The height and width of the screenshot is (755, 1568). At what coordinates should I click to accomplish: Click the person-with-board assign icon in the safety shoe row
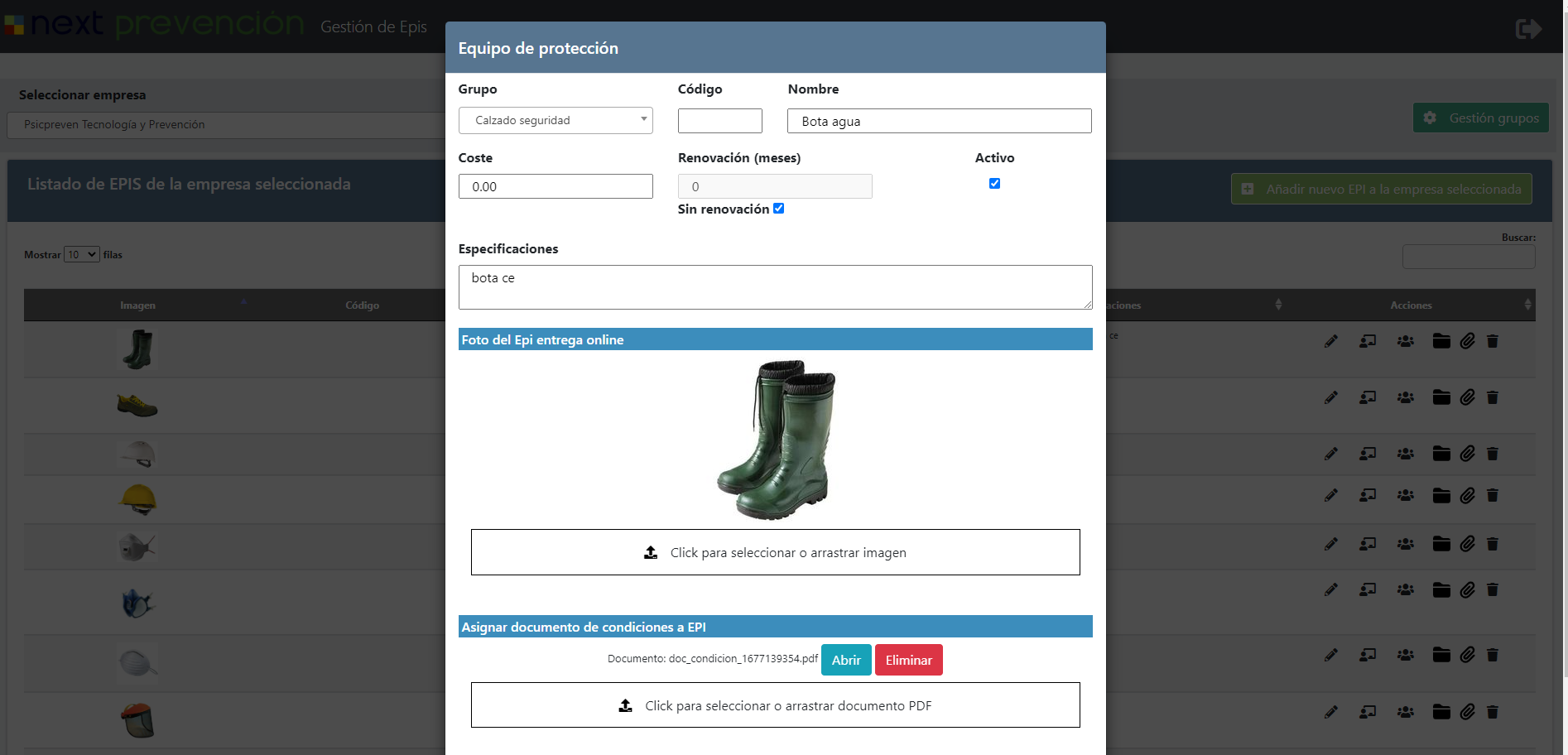(1368, 397)
